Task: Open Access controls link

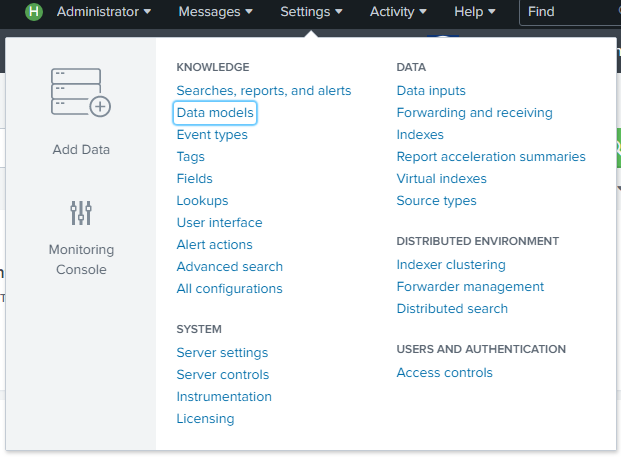Action: coord(444,373)
